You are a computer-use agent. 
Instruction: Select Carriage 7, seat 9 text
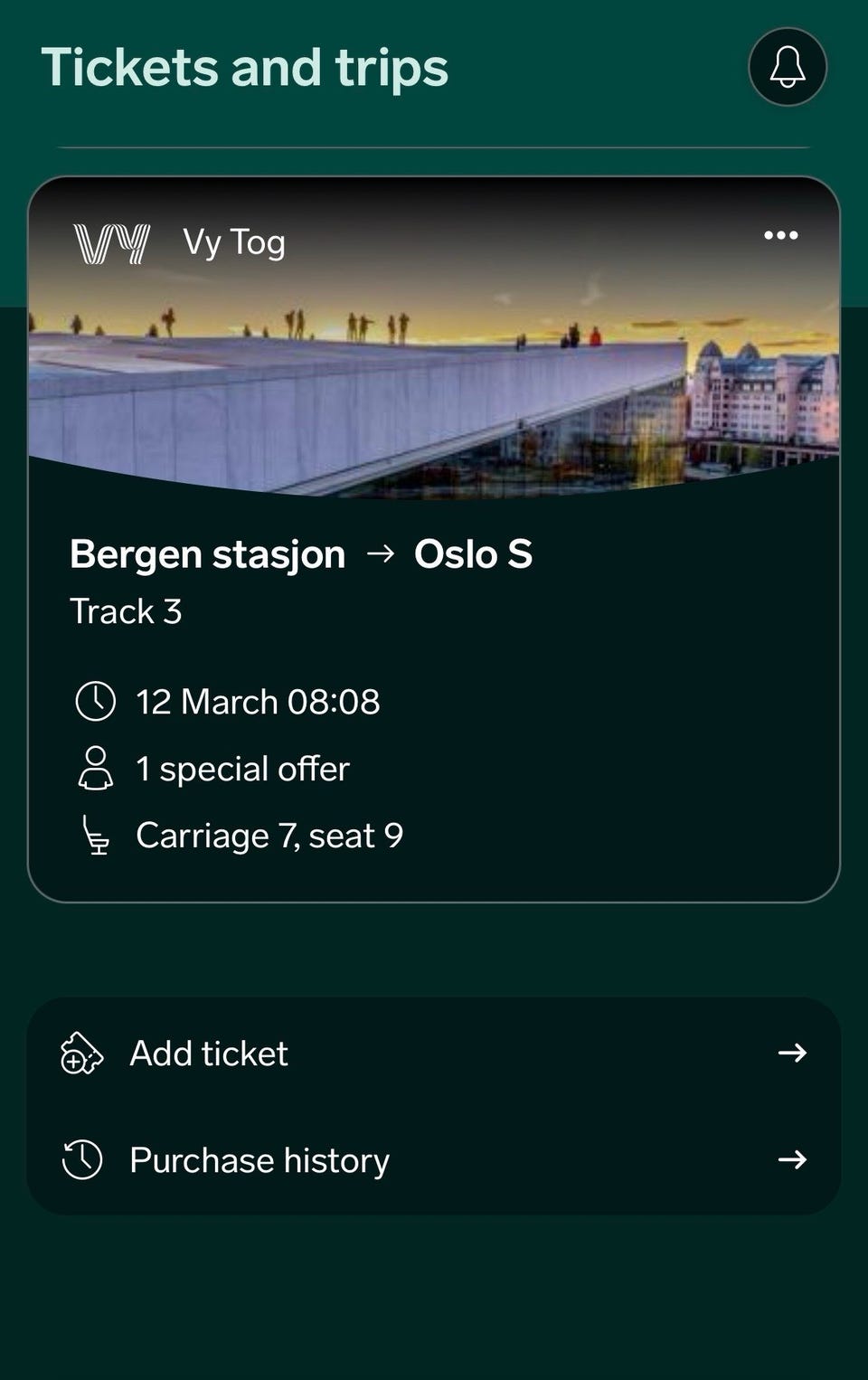[x=269, y=836]
